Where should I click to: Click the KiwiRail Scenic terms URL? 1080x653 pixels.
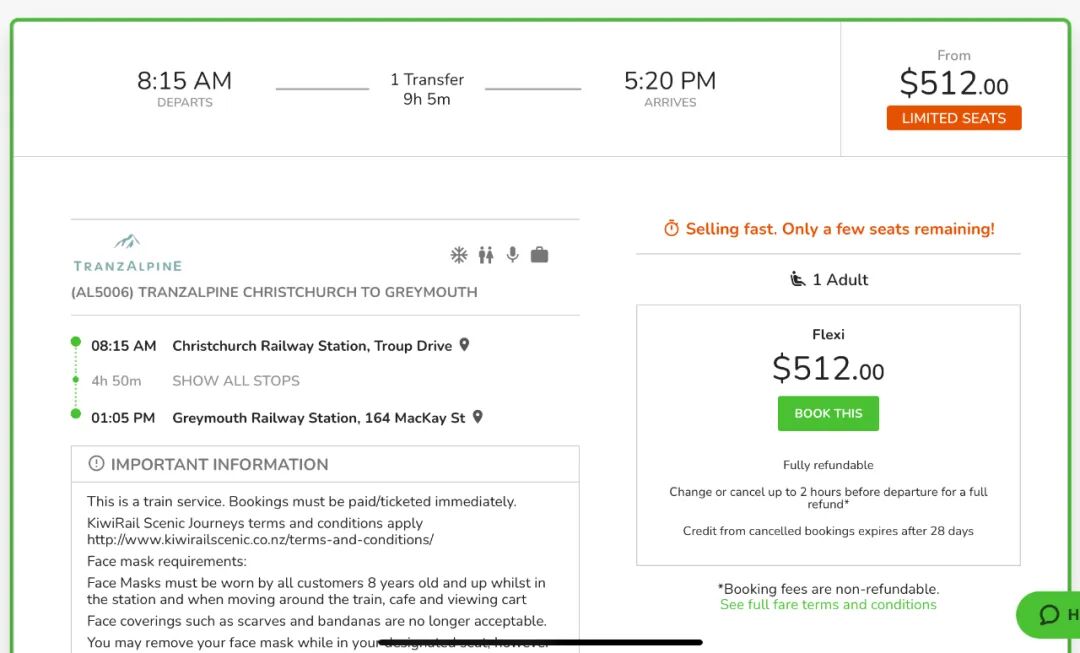(260, 540)
